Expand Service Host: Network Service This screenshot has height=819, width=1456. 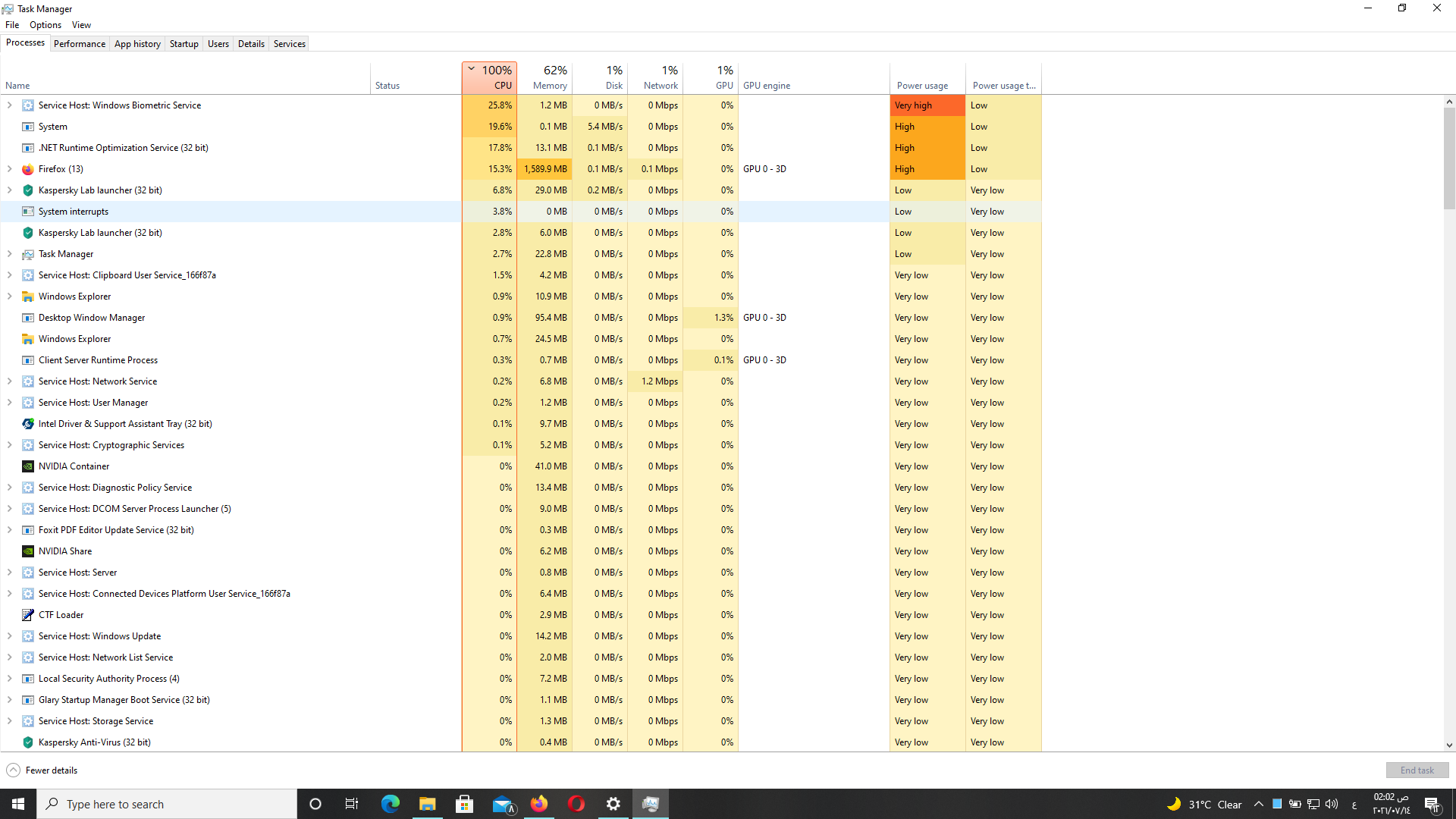point(10,381)
